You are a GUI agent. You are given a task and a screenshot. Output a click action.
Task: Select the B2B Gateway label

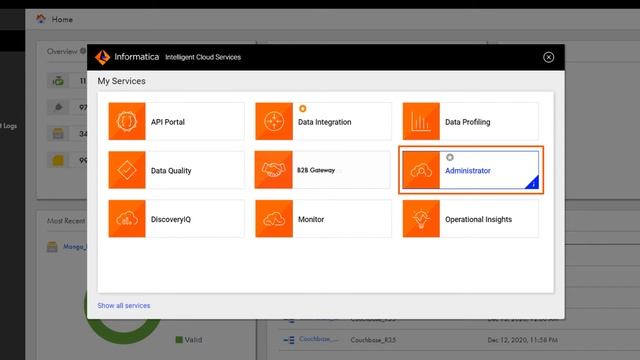[316, 170]
